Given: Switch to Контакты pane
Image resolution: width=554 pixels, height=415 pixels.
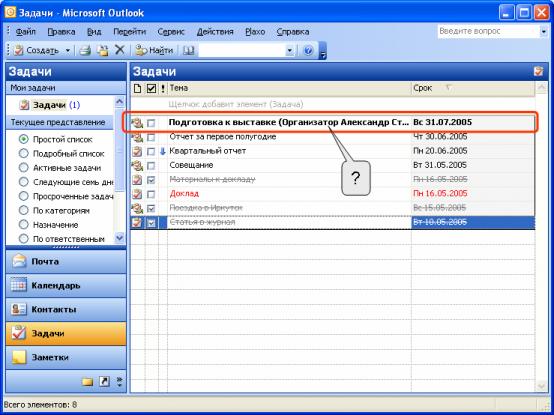Looking at the screenshot, I should pyautogui.click(x=66, y=309).
